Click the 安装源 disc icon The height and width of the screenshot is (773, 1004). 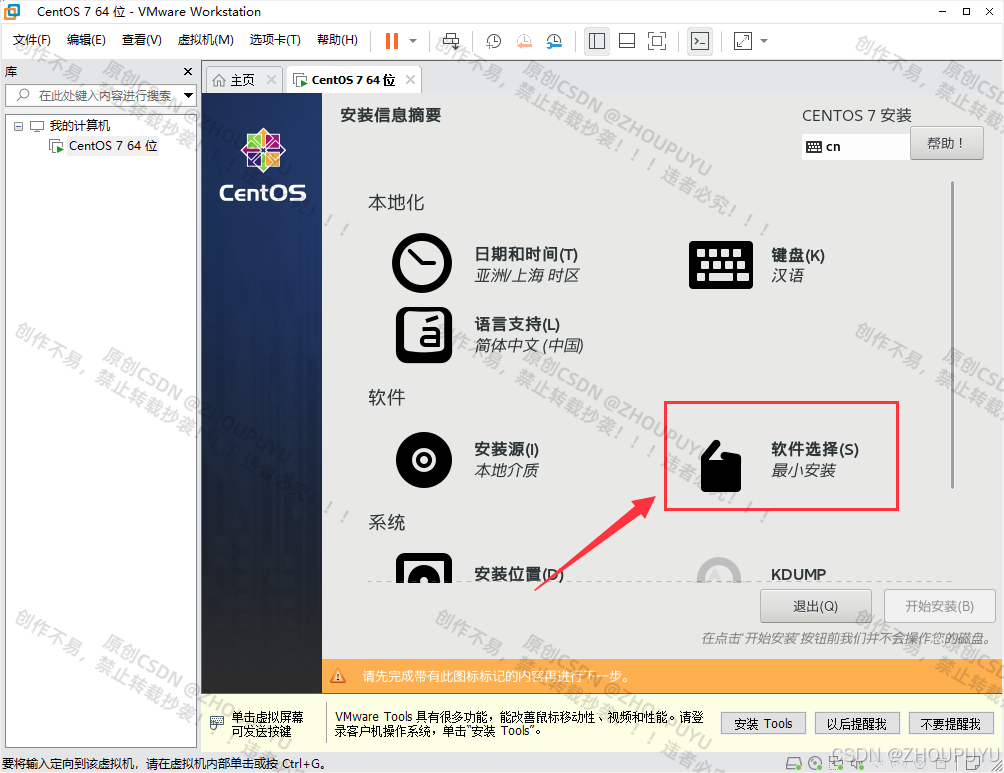[x=424, y=460]
